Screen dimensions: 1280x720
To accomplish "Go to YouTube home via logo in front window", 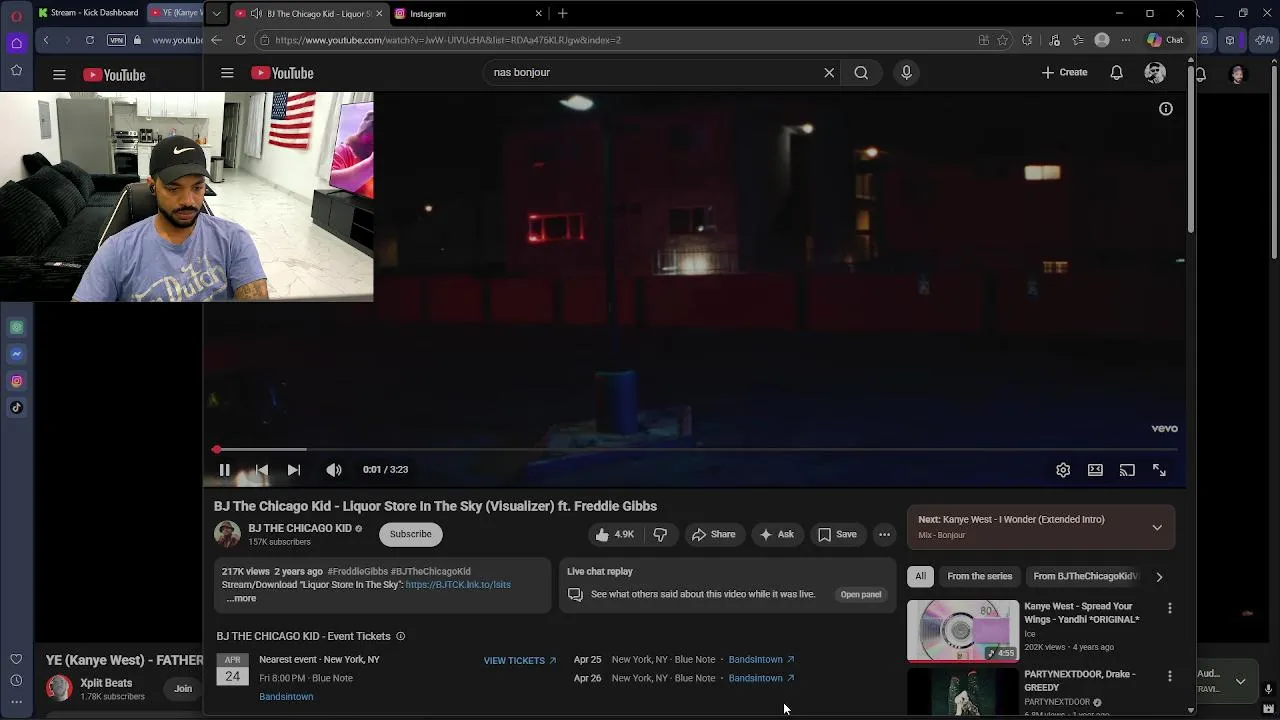I will coord(282,73).
